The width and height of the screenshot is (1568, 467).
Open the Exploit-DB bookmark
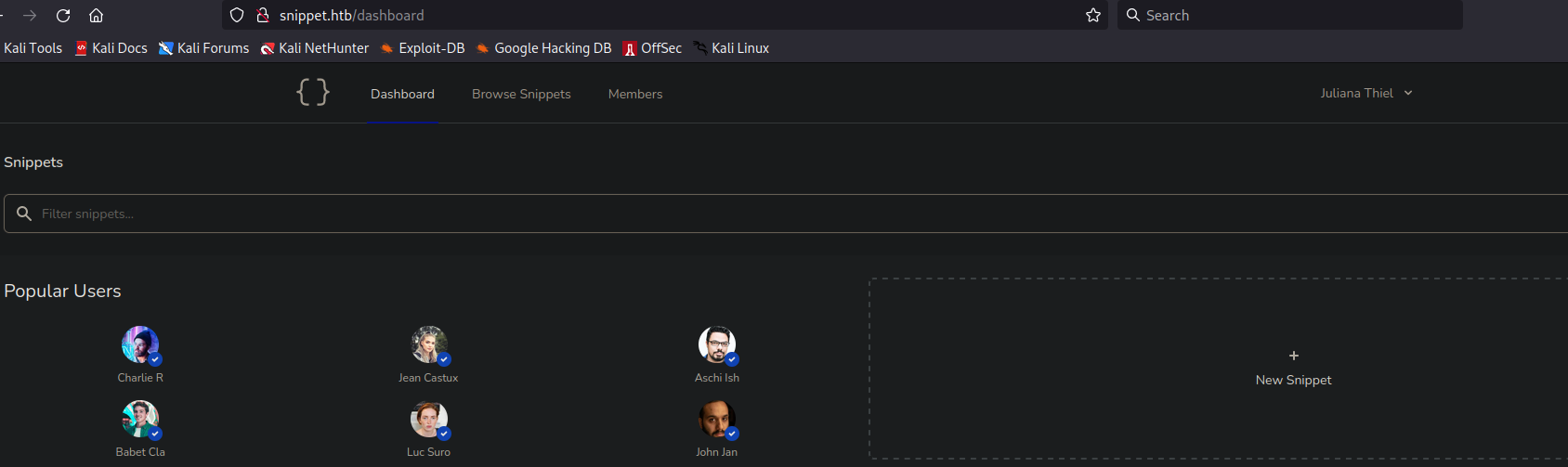423,48
